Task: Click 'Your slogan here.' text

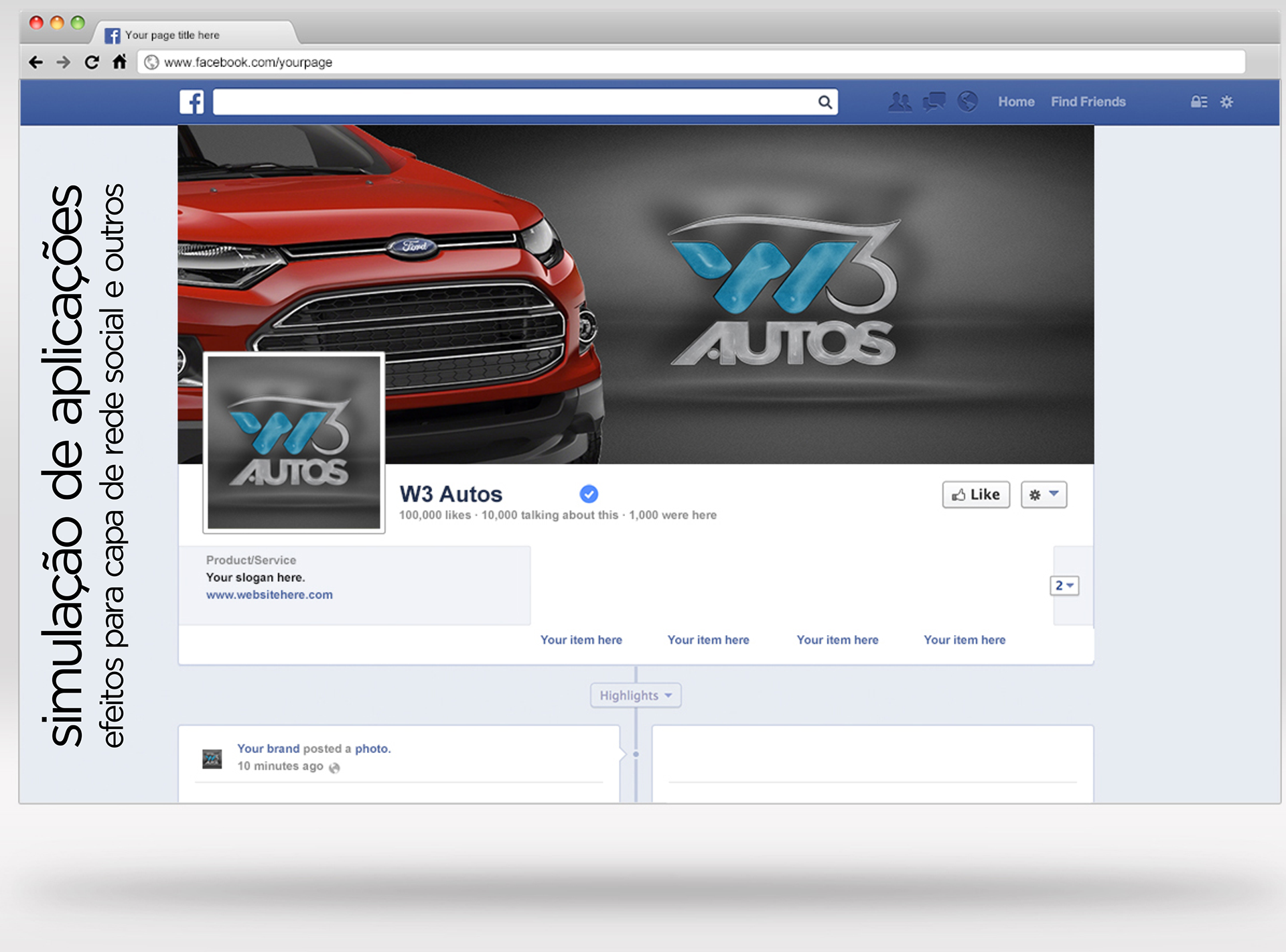Action: pyautogui.click(x=255, y=577)
